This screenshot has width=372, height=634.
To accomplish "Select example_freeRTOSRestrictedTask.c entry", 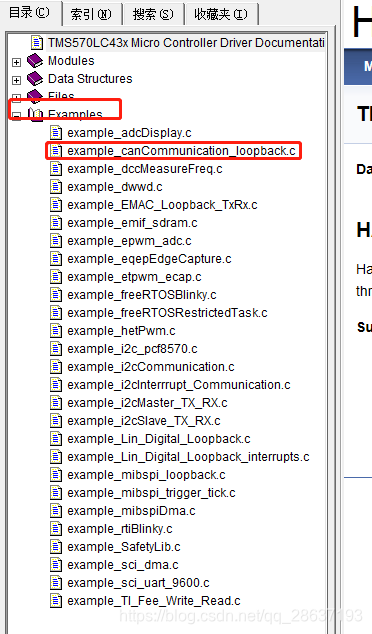I will pyautogui.click(x=167, y=313).
